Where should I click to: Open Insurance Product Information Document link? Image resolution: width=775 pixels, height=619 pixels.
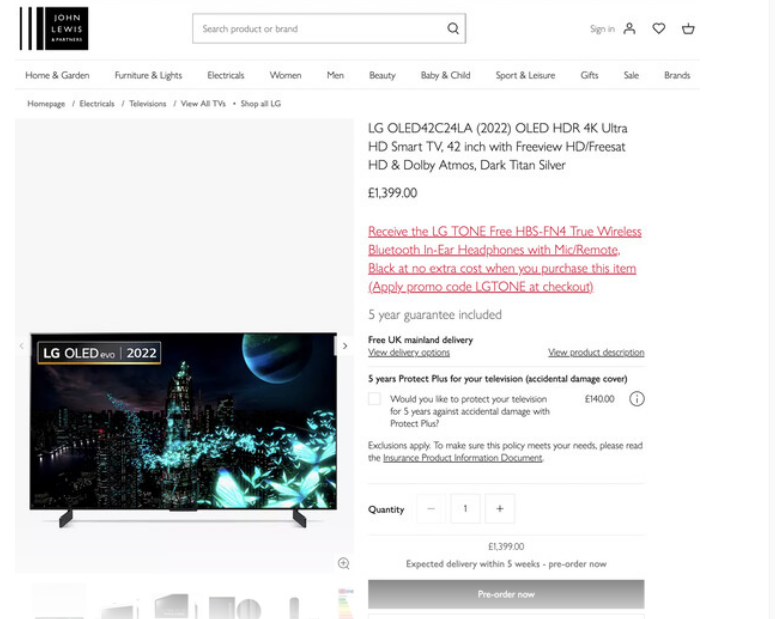point(463,458)
